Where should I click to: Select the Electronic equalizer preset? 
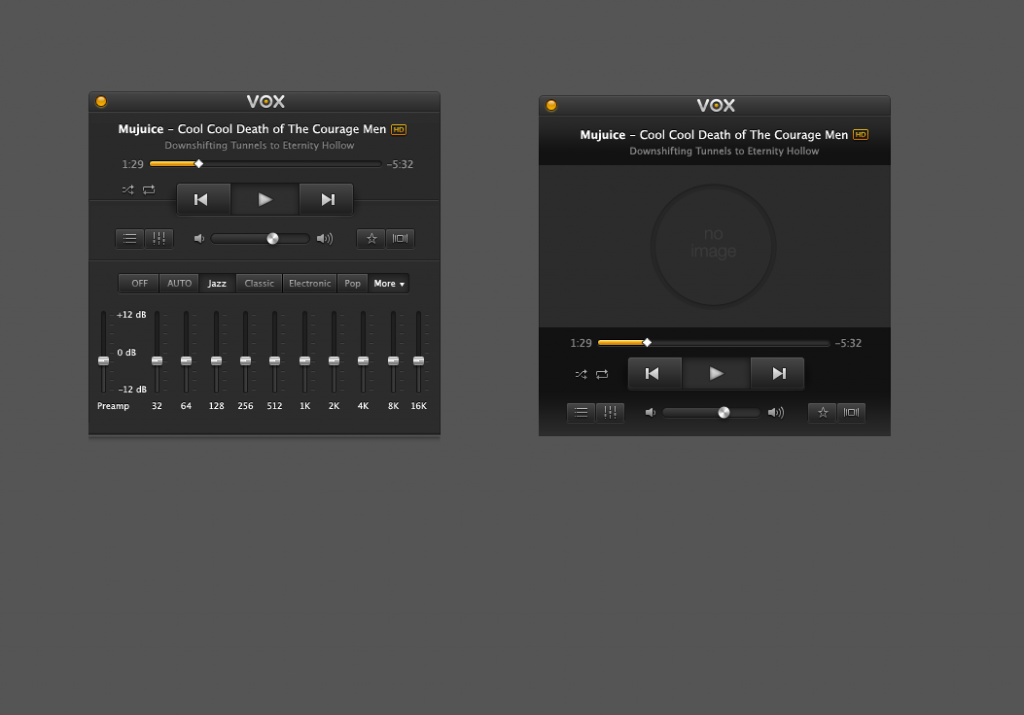tap(310, 283)
